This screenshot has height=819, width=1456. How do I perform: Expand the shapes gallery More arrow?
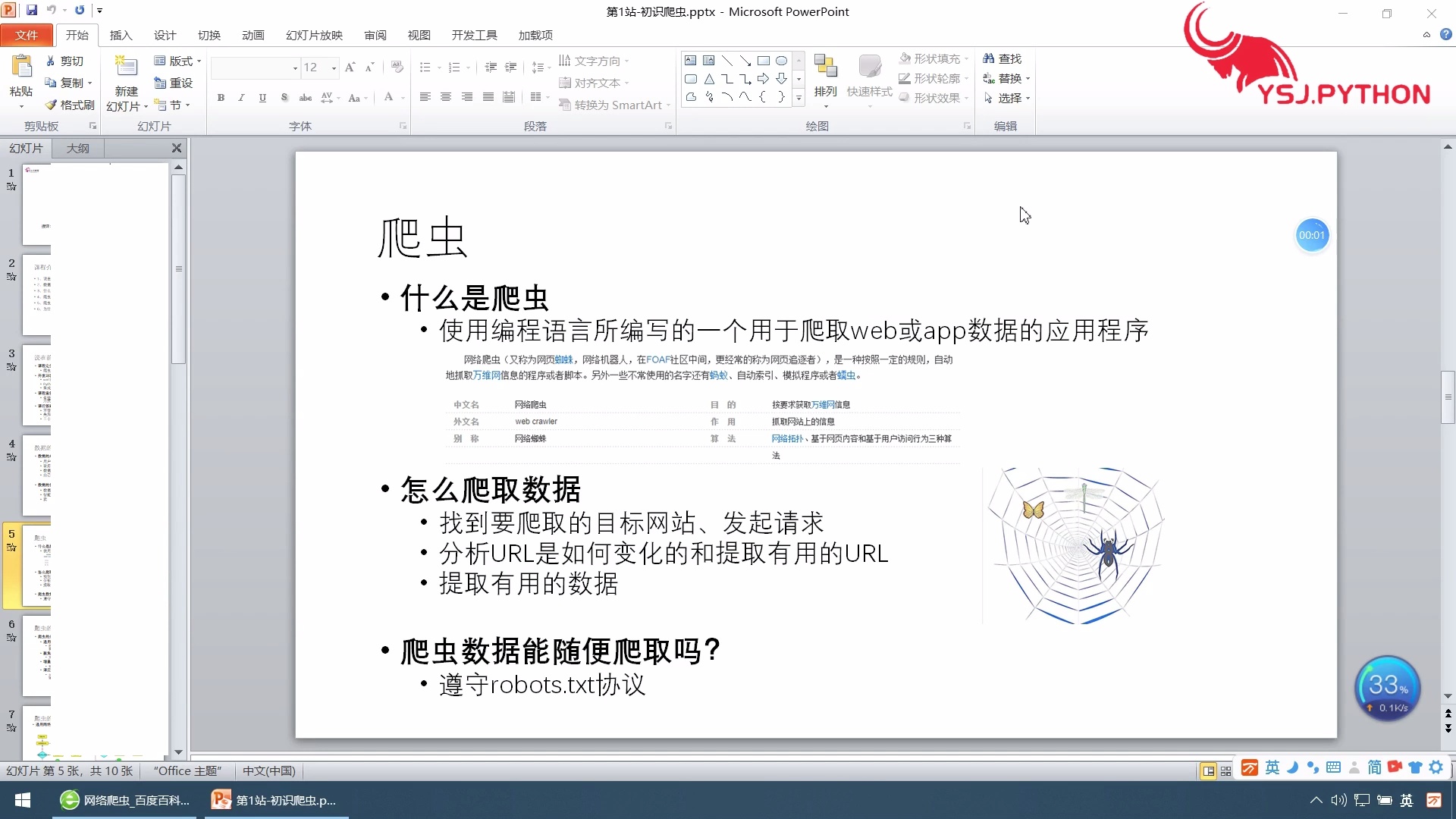coord(799,97)
